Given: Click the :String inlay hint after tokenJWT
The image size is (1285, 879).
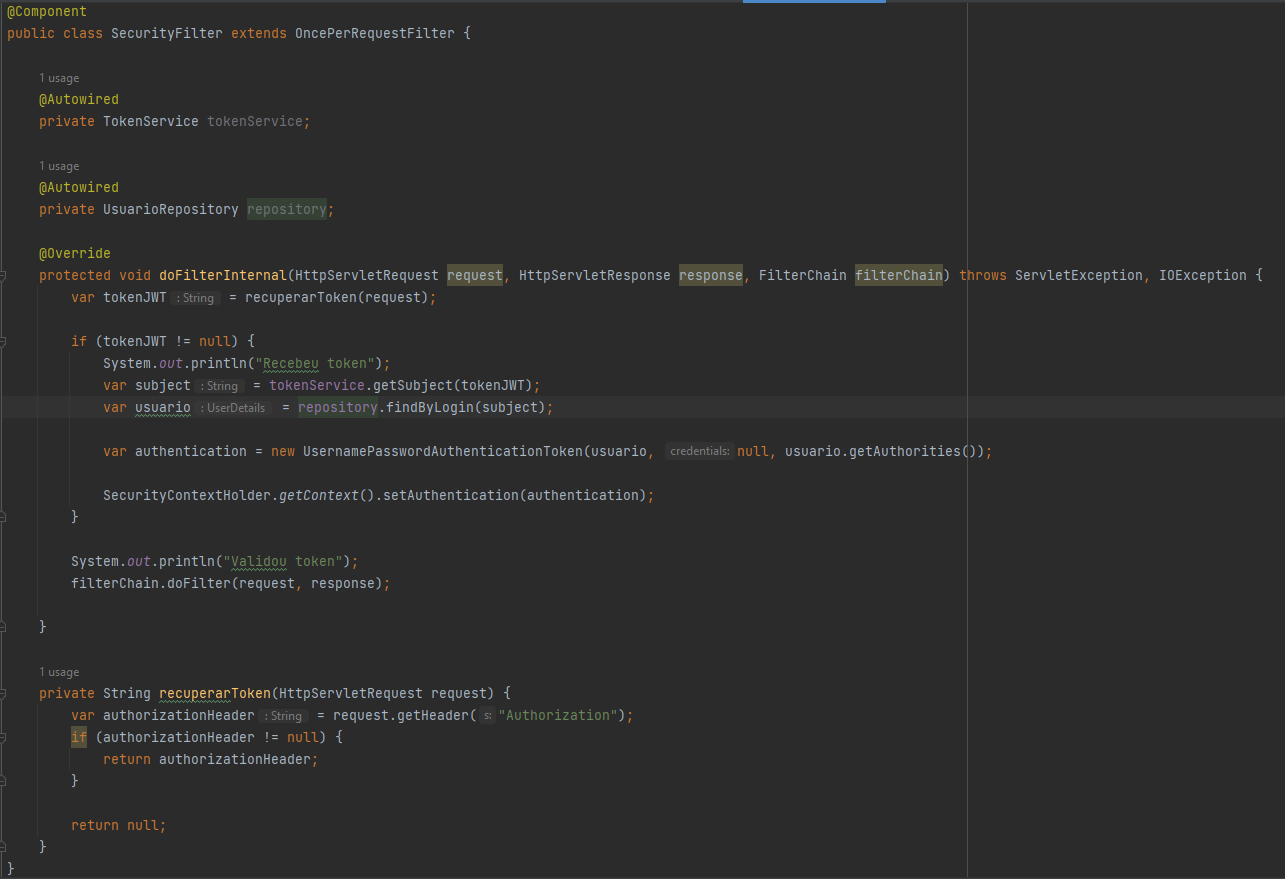Looking at the screenshot, I should tap(196, 298).
